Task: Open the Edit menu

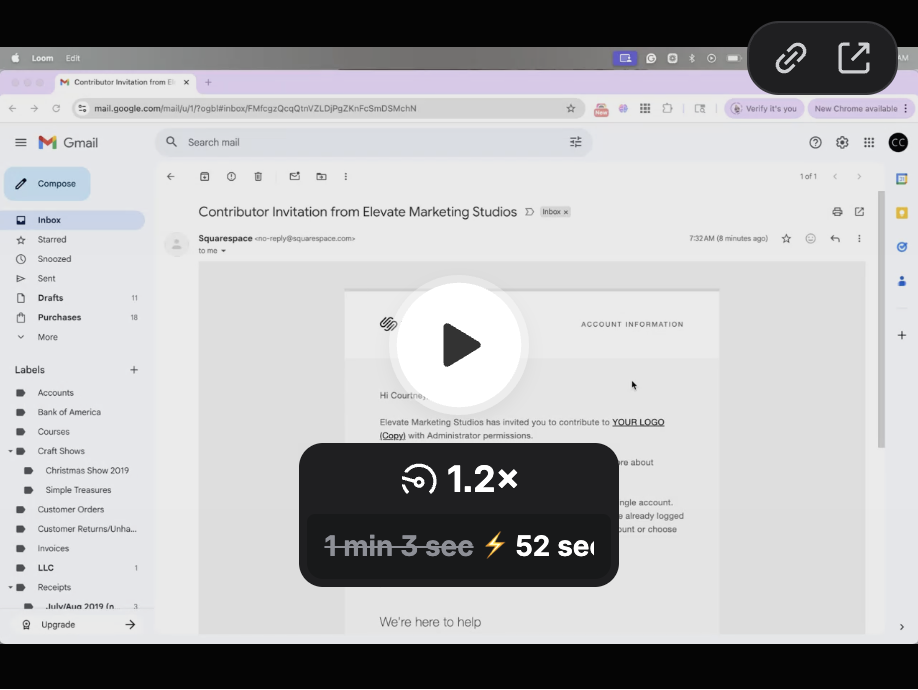Action: coord(73,58)
